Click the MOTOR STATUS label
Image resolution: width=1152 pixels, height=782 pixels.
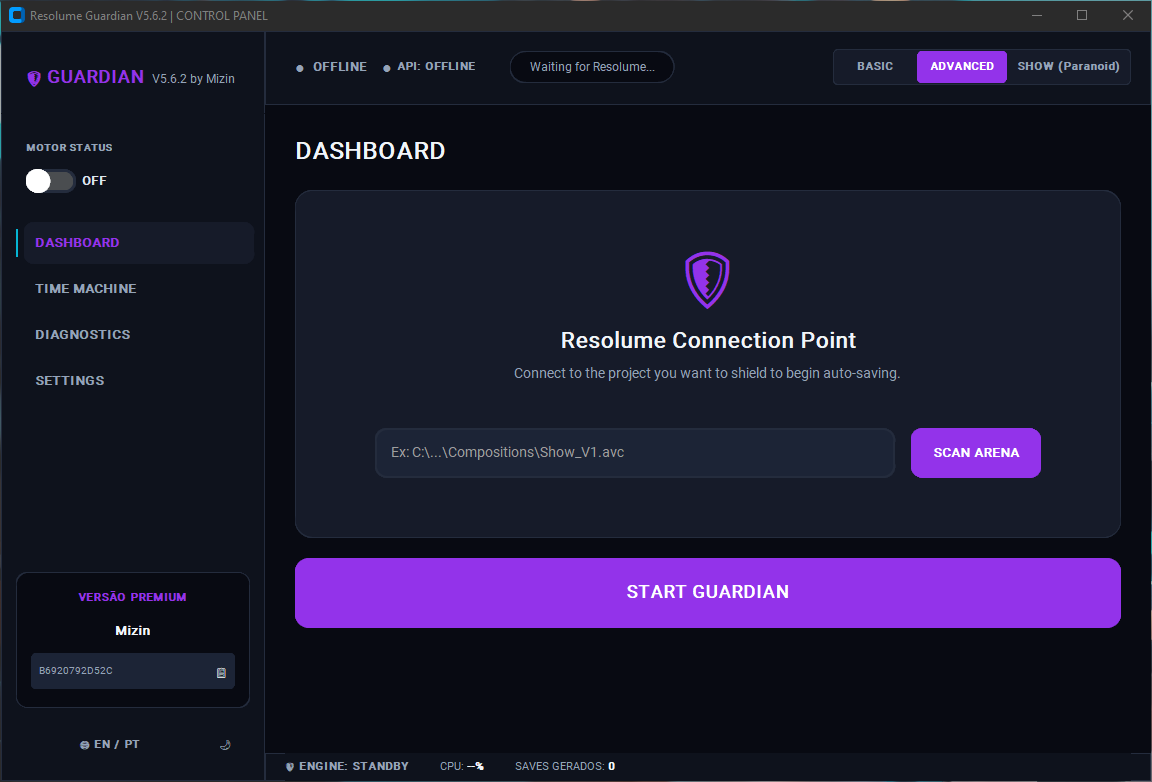[x=69, y=148]
